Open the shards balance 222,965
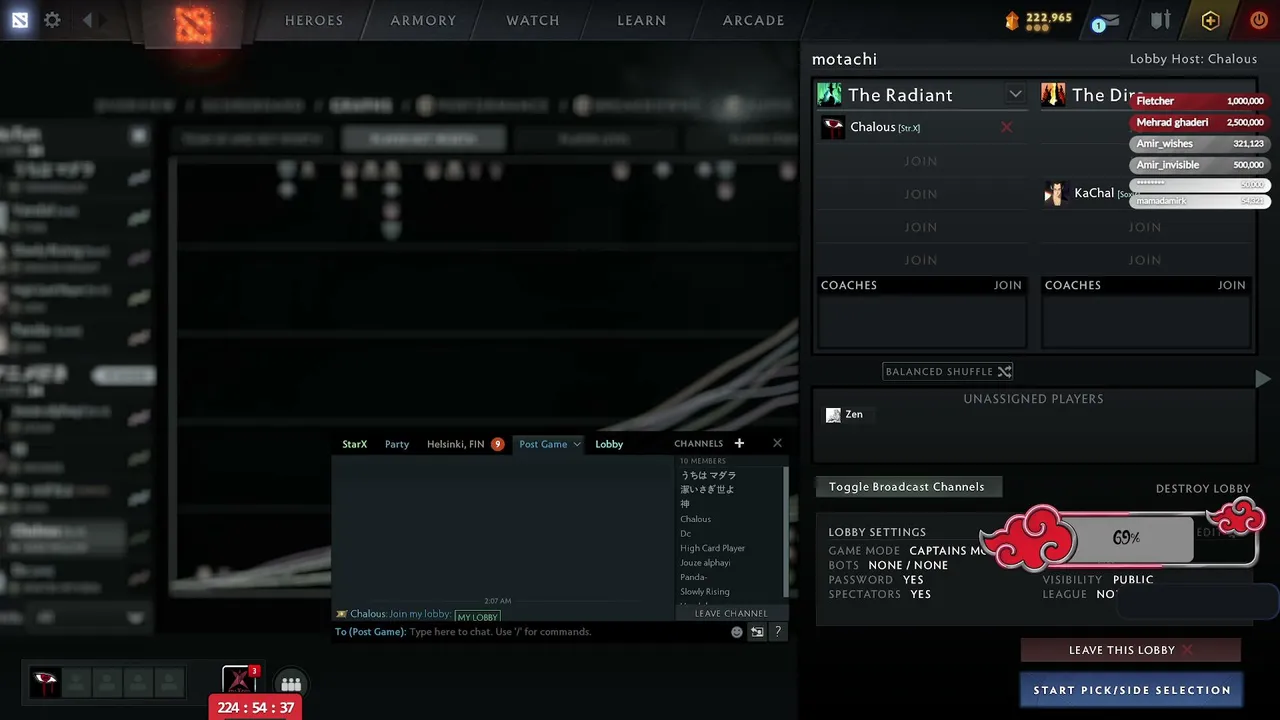 [1038, 21]
